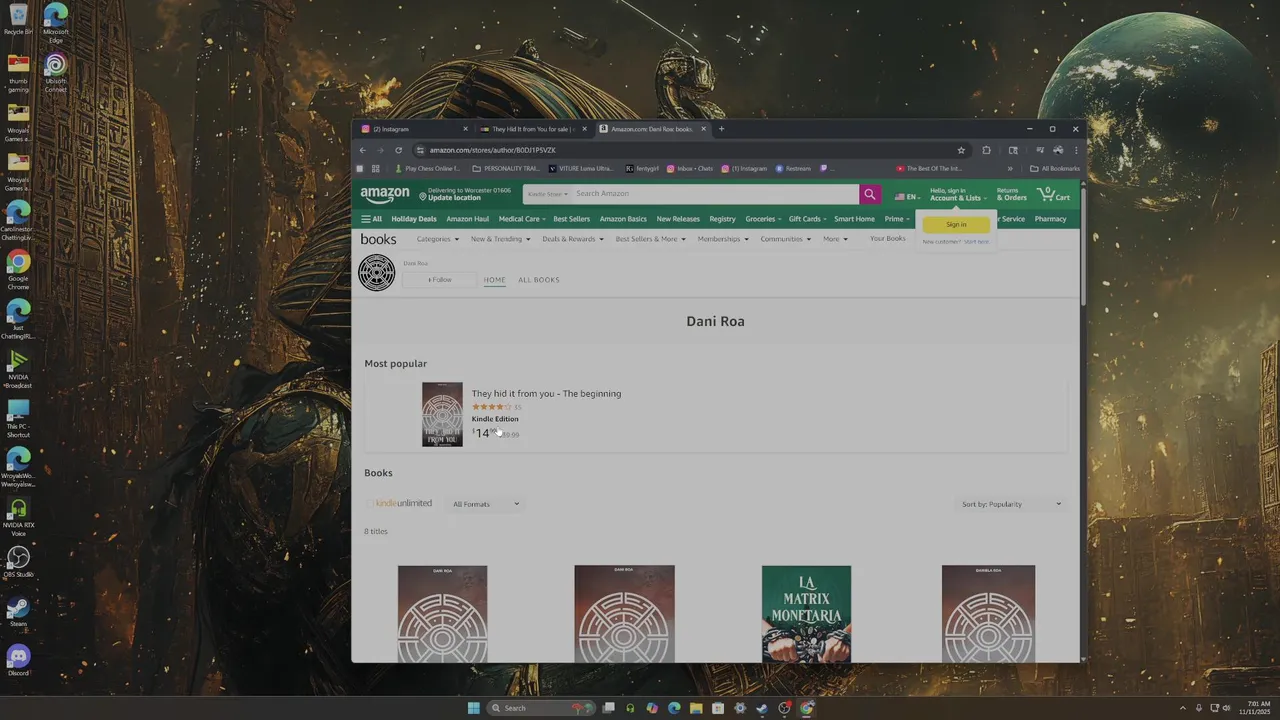Image resolution: width=1280 pixels, height=720 pixels.
Task: Open Holiday Deals in nav bar
Action: (x=414, y=219)
